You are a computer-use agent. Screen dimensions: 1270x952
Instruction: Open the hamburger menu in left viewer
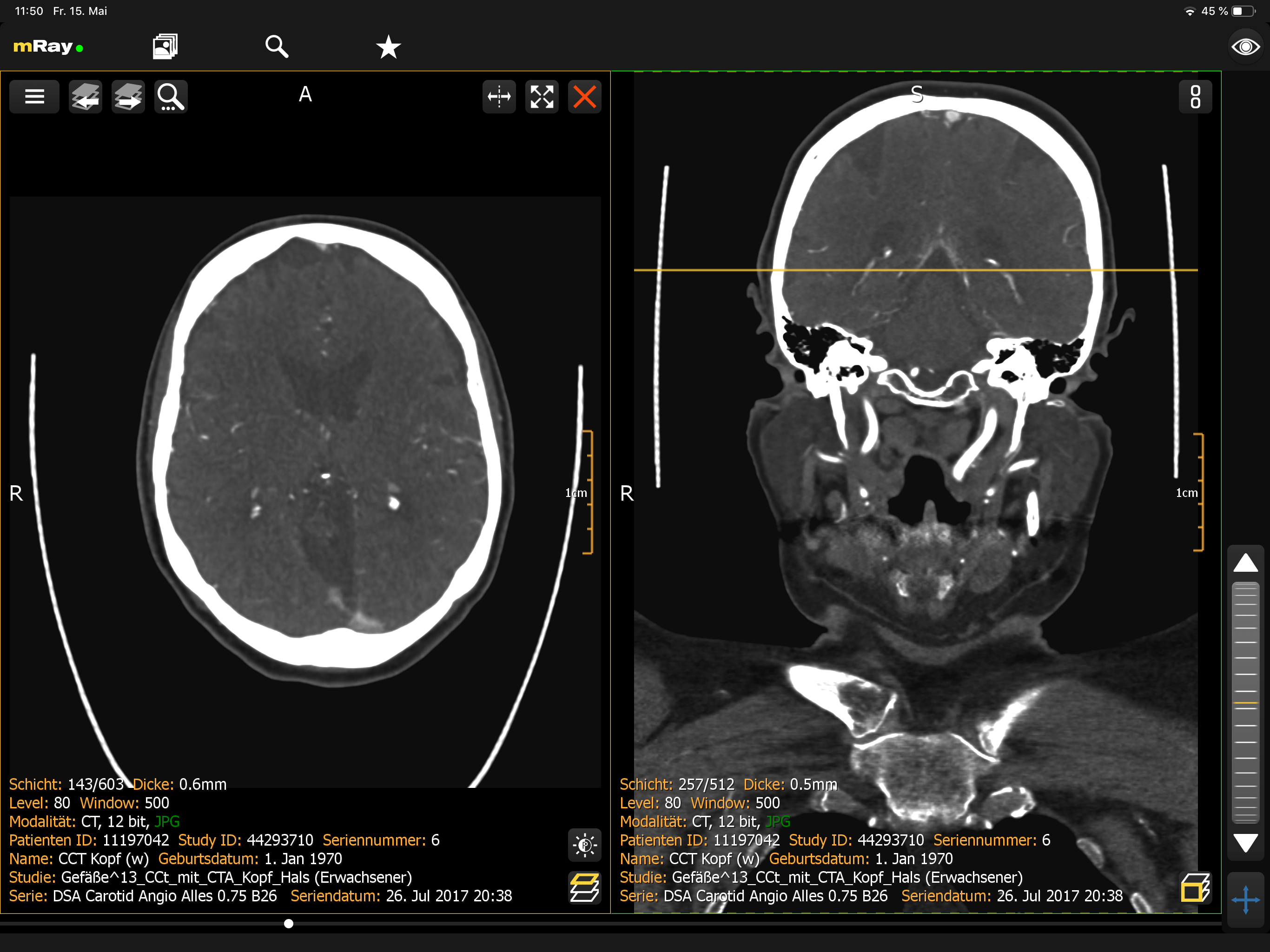pyautogui.click(x=34, y=97)
